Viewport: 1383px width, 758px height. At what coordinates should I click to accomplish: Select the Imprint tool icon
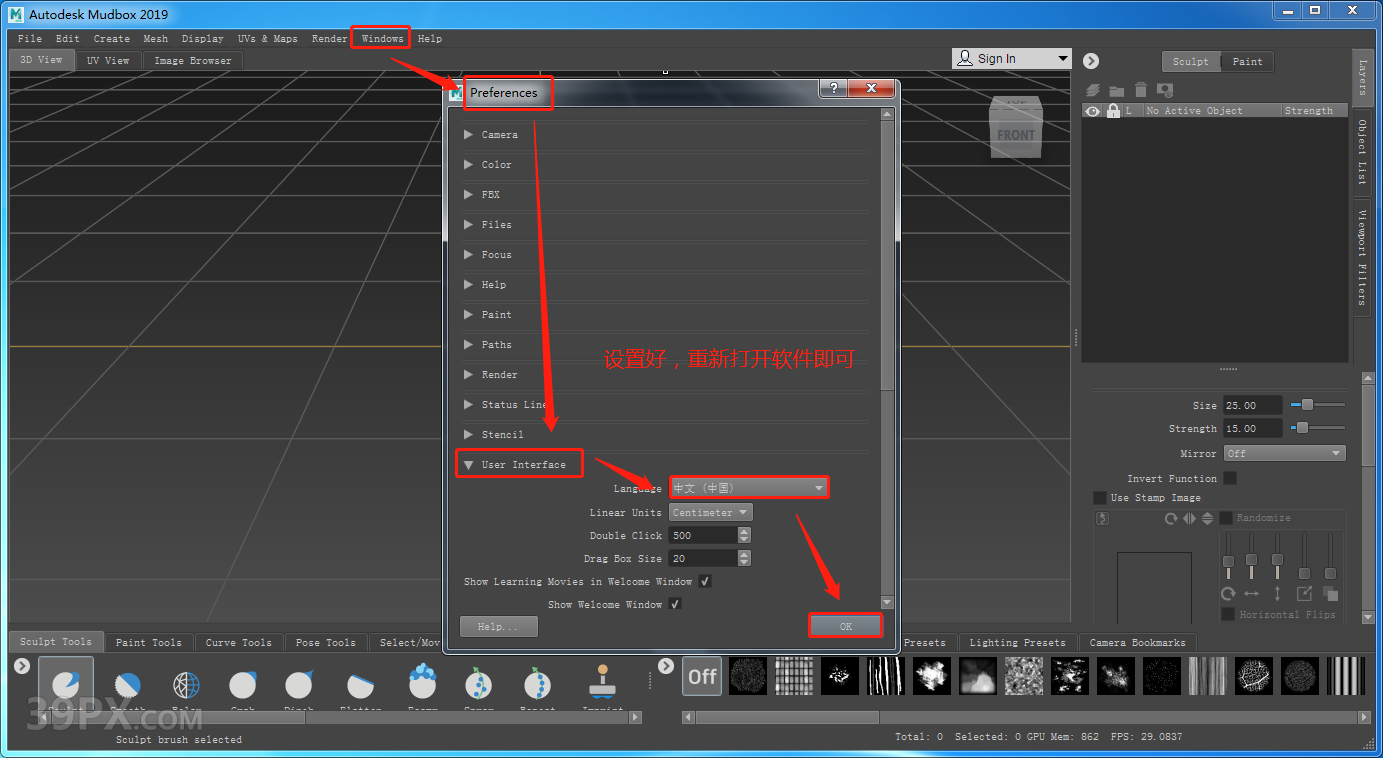coord(601,684)
